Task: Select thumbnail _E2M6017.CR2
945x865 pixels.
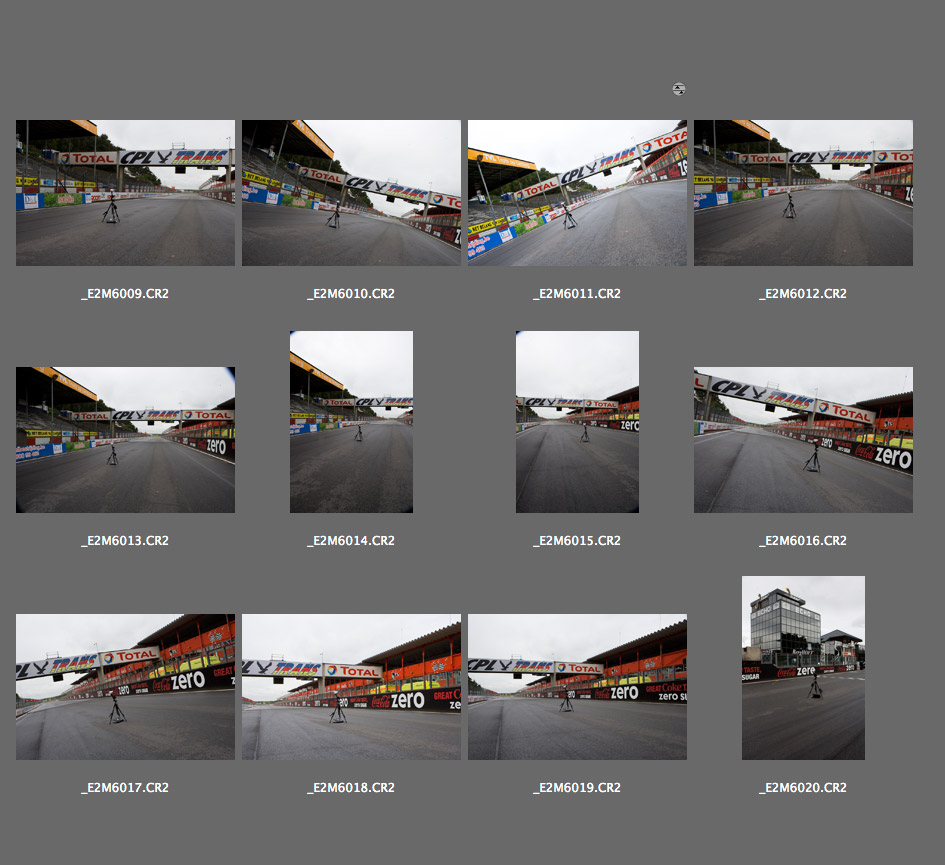Action: pyautogui.click(x=125, y=687)
